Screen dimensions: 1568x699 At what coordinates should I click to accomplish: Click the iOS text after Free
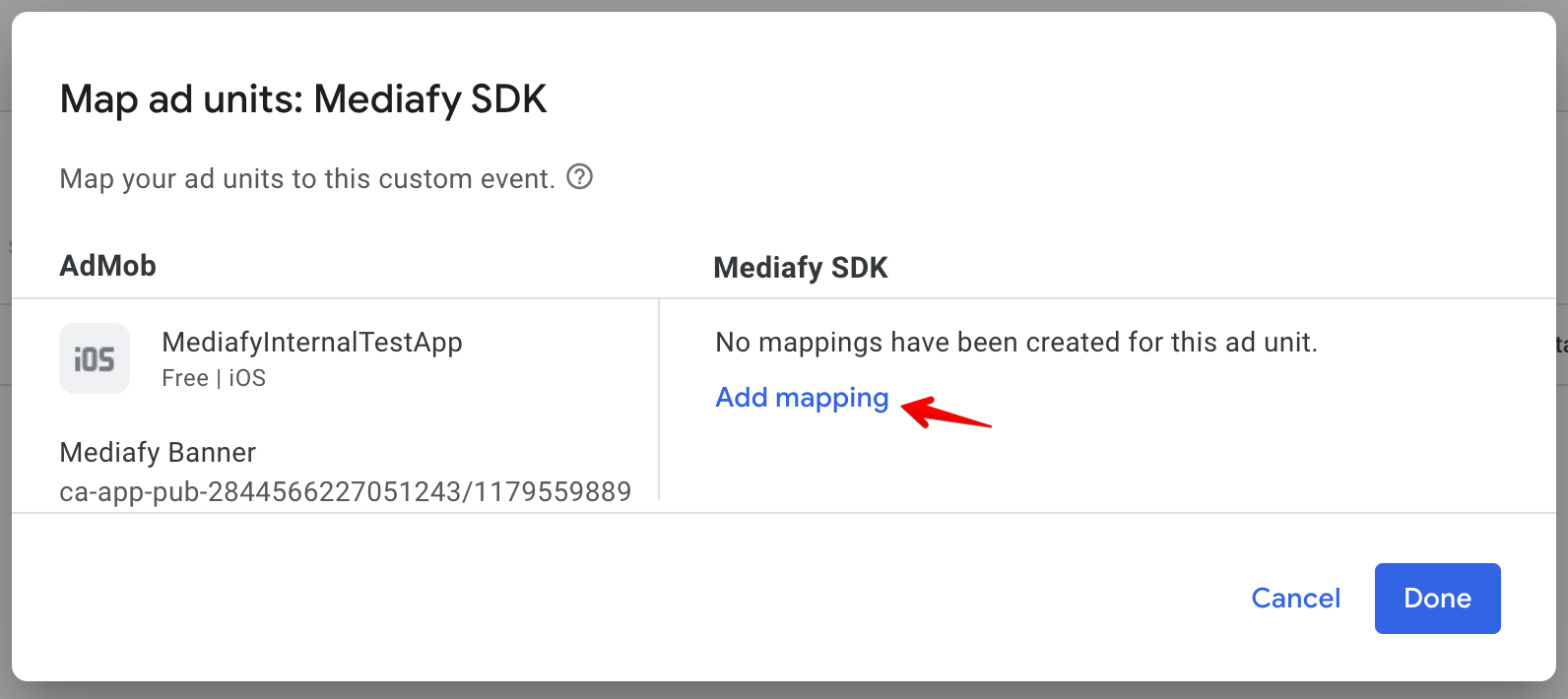247,379
